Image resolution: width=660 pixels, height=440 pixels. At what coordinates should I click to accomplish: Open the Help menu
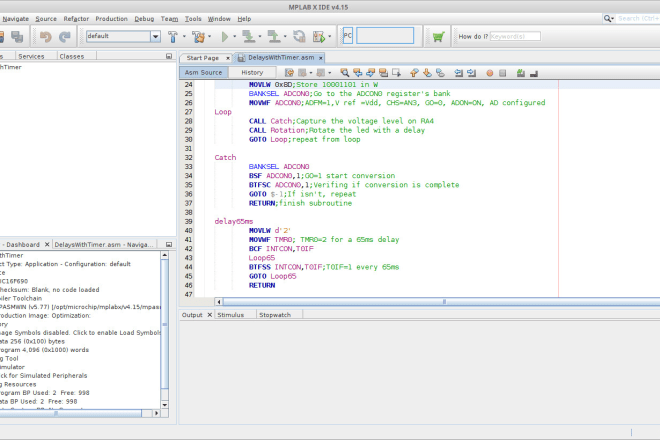244,19
